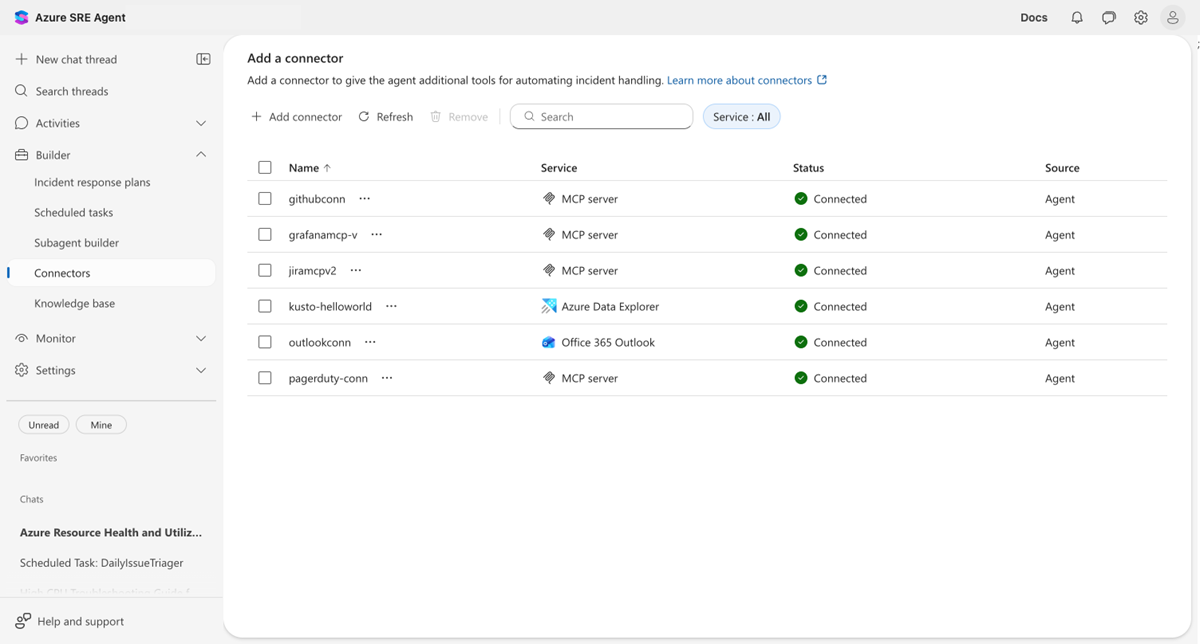Click the notifications bell icon
1200x644 pixels.
pos(1077,18)
